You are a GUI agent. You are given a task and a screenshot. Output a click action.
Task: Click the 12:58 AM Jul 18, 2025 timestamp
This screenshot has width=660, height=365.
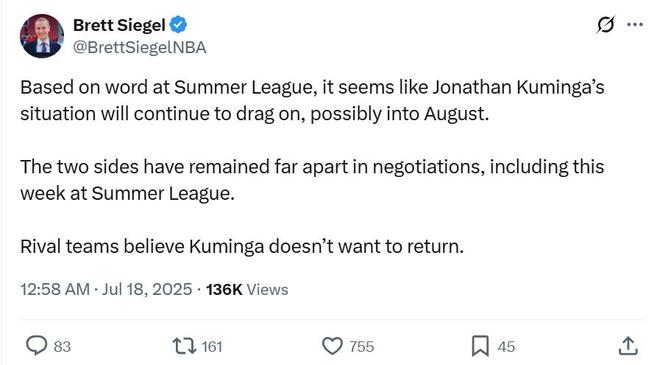(106, 290)
